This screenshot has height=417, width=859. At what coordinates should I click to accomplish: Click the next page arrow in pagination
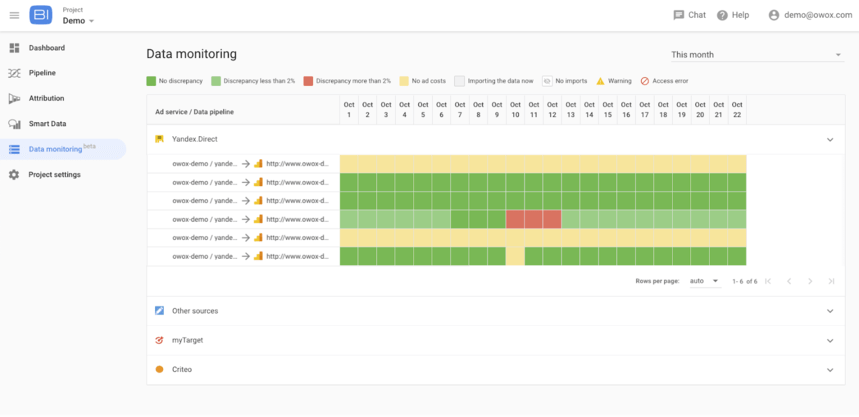(810, 281)
